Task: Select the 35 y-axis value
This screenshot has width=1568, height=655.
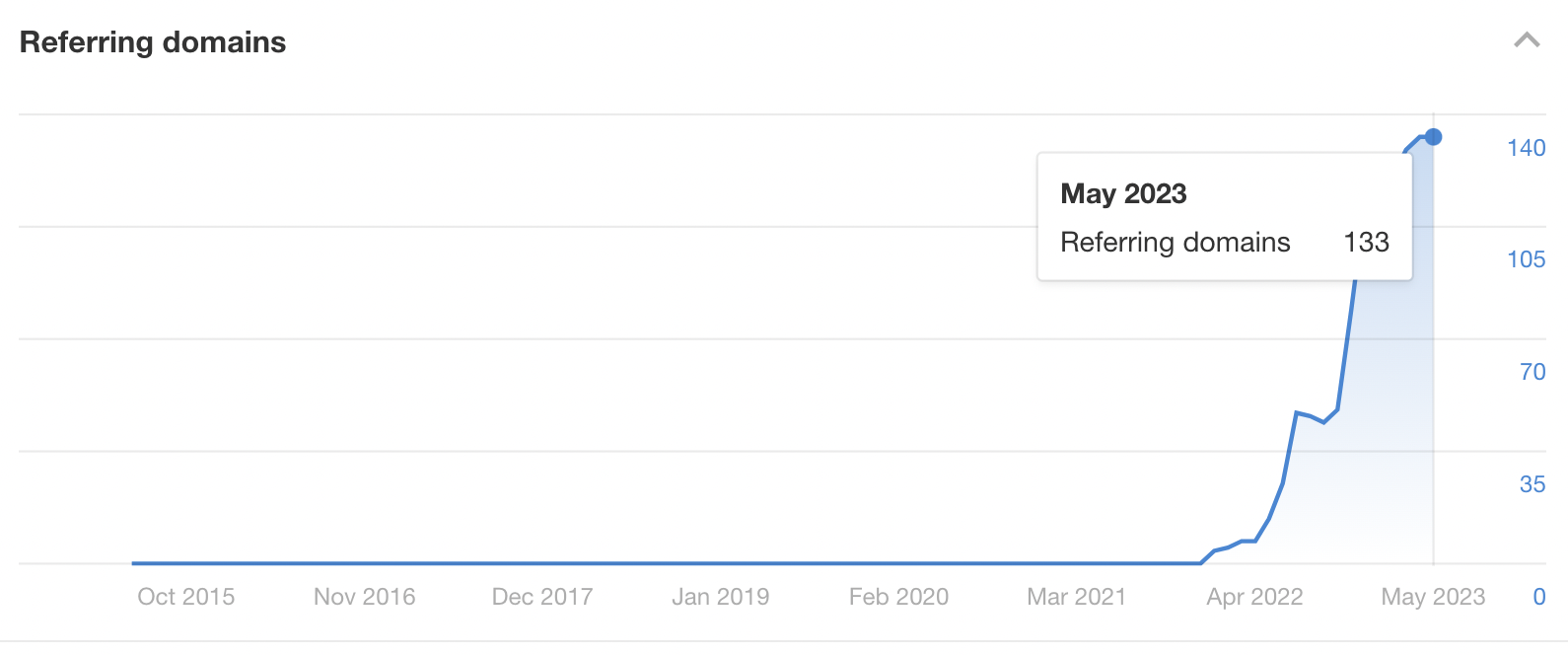Action: pyautogui.click(x=1532, y=484)
